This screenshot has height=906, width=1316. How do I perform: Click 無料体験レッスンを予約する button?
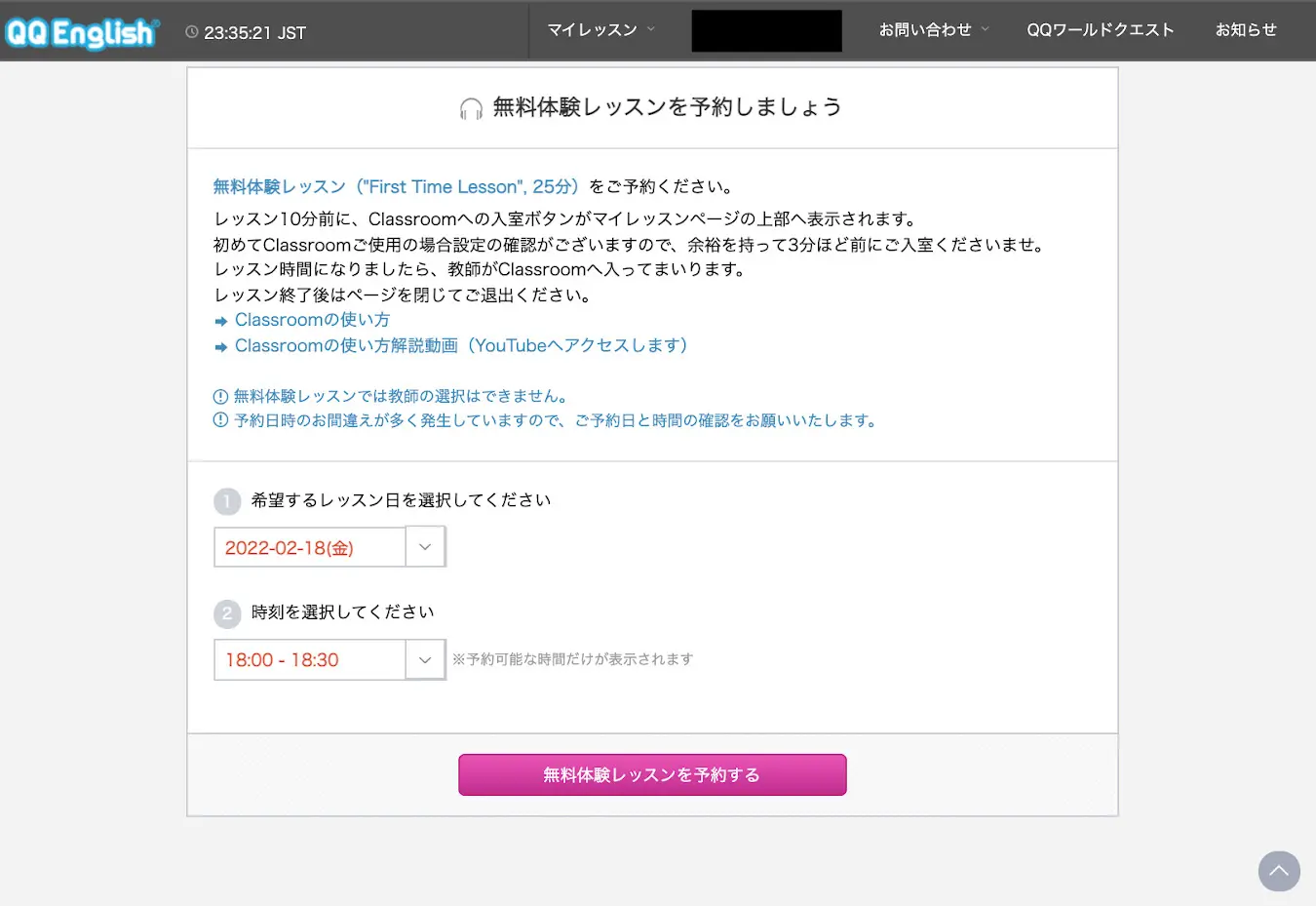tap(652, 774)
